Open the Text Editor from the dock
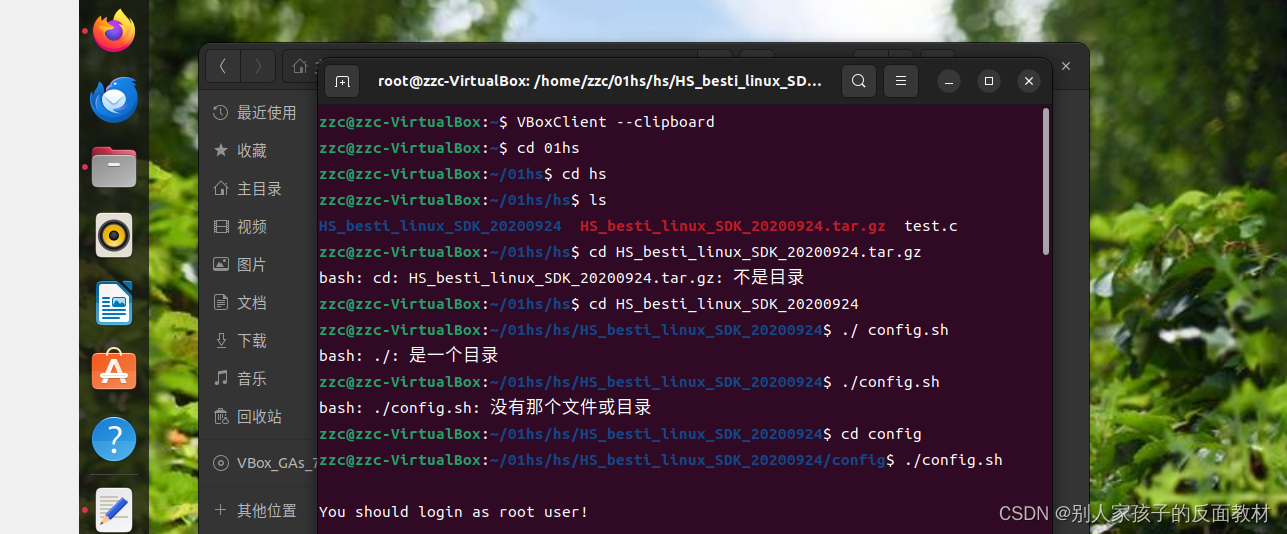The height and width of the screenshot is (534, 1287). pyautogui.click(x=114, y=508)
